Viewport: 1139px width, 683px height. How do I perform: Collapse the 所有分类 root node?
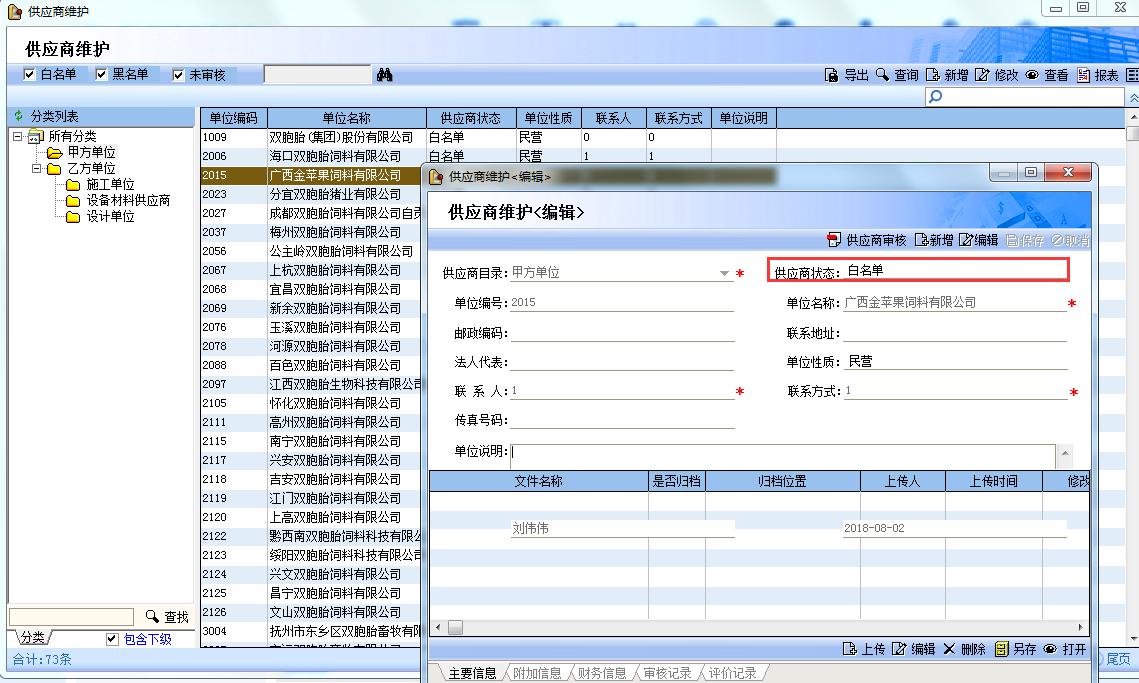coord(18,137)
